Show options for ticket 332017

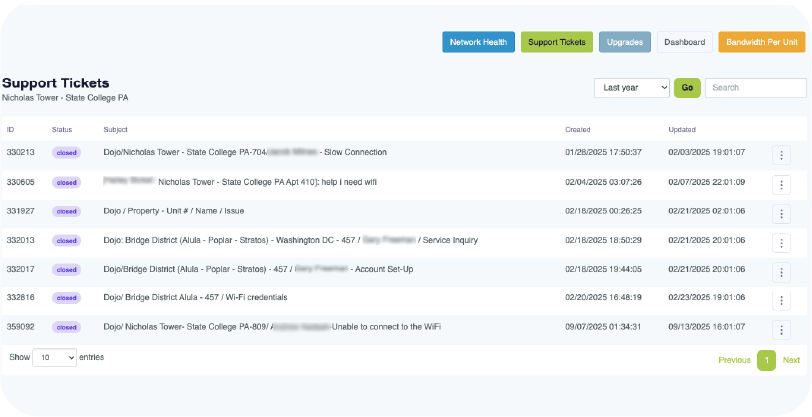click(x=782, y=271)
